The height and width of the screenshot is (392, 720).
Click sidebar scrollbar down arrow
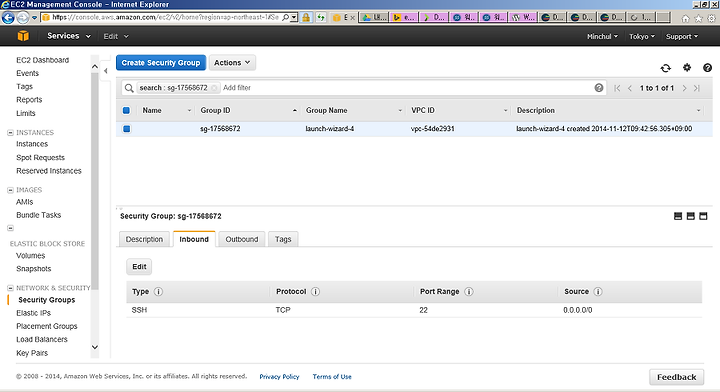tap(95, 347)
